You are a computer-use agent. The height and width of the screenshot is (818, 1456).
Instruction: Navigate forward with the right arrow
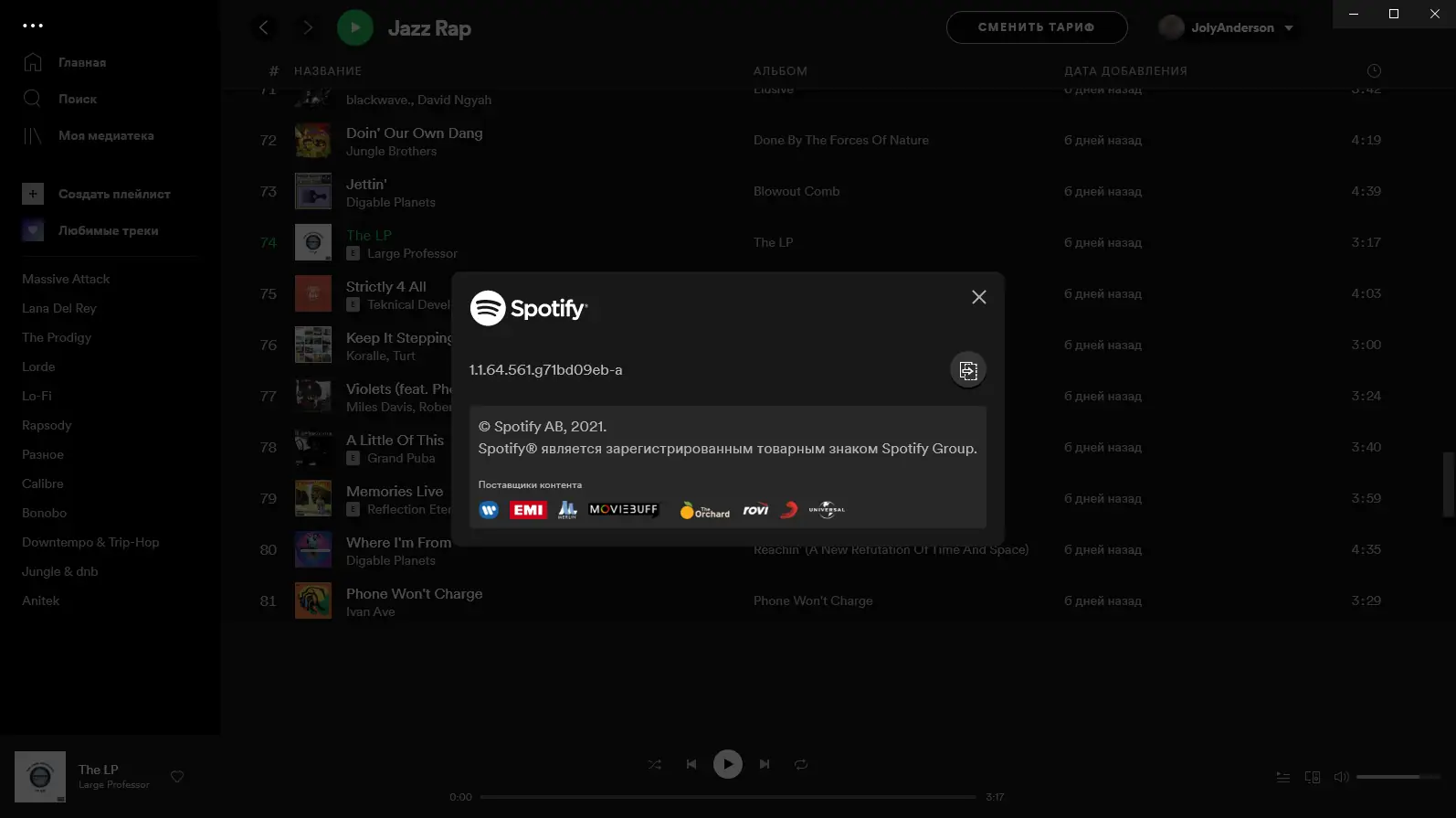pos(308,27)
